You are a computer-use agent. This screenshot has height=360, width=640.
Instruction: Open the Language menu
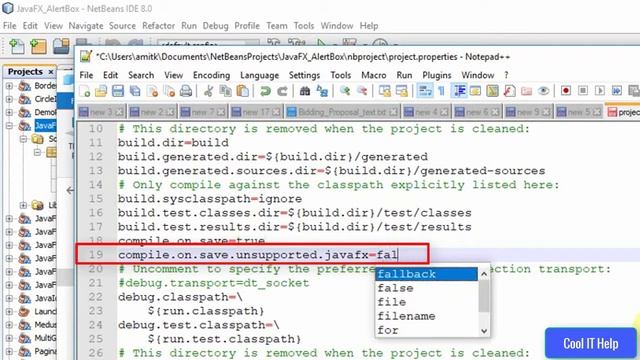[x=260, y=75]
